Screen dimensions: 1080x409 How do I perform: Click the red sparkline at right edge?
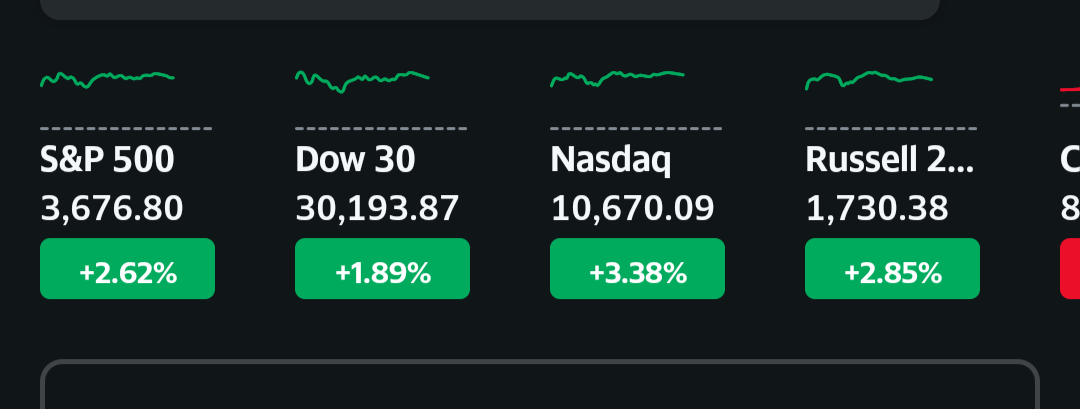tap(1070, 90)
